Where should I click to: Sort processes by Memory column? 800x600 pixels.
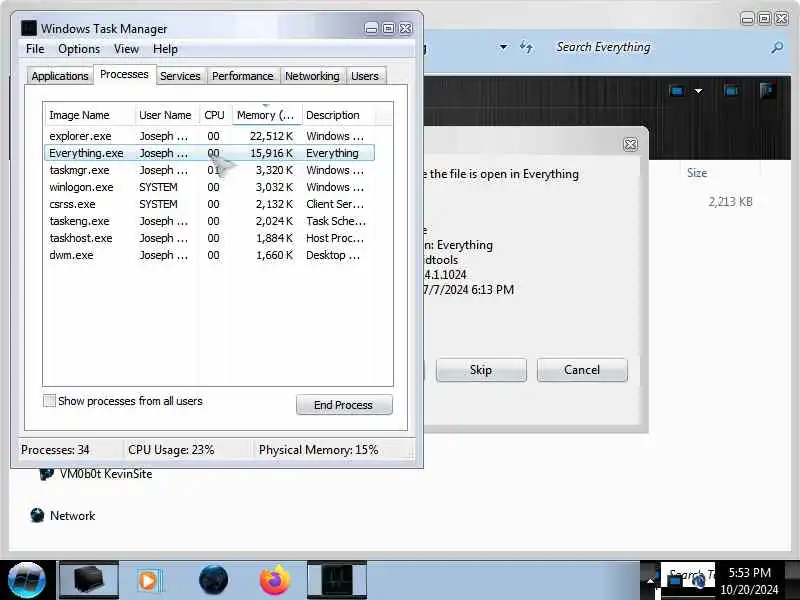click(267, 115)
